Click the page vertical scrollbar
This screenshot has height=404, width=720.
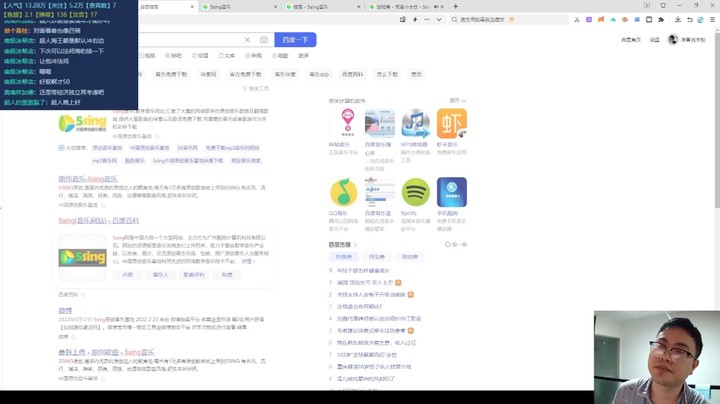717,119
